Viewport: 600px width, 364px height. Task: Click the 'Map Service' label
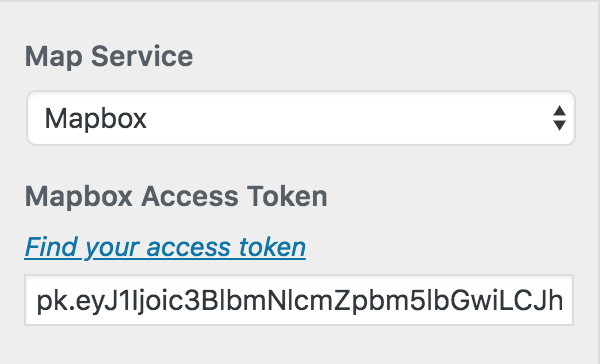pyautogui.click(x=109, y=57)
